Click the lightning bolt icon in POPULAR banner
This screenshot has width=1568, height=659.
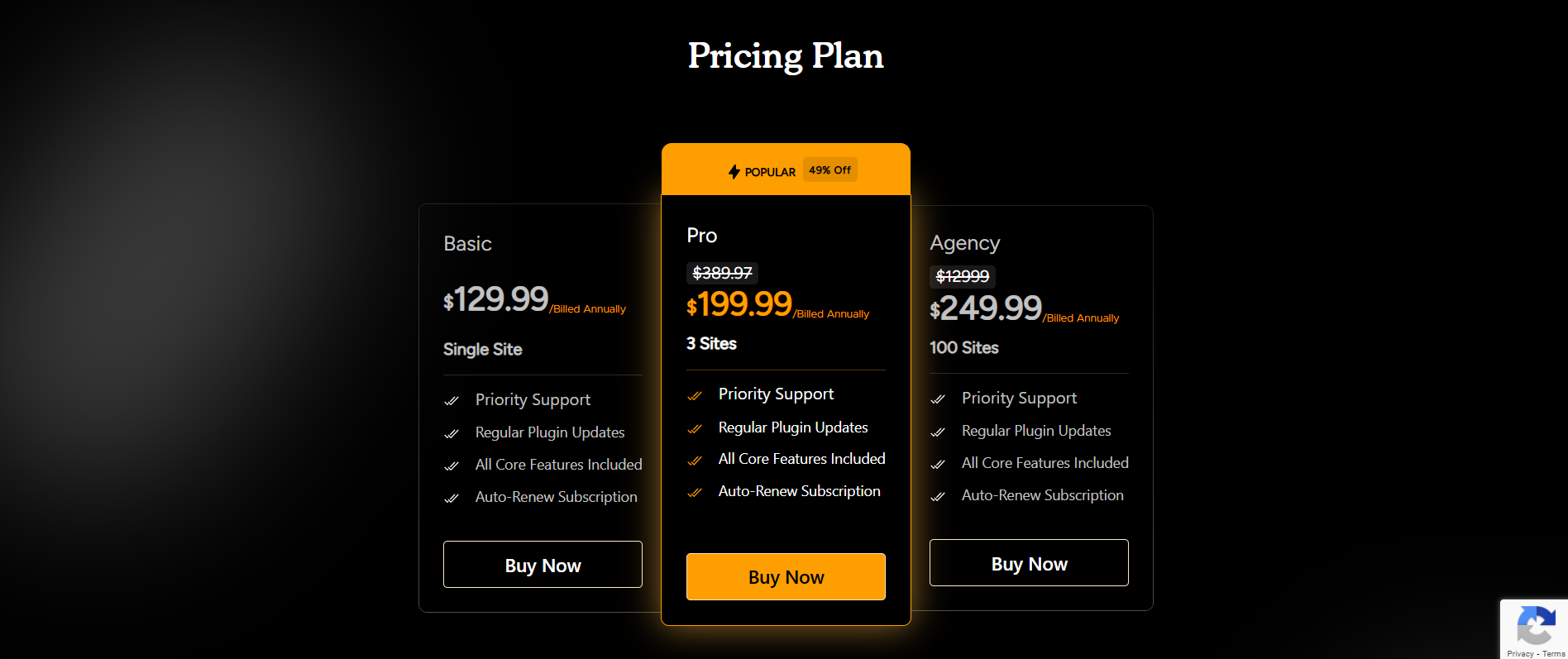(x=734, y=171)
